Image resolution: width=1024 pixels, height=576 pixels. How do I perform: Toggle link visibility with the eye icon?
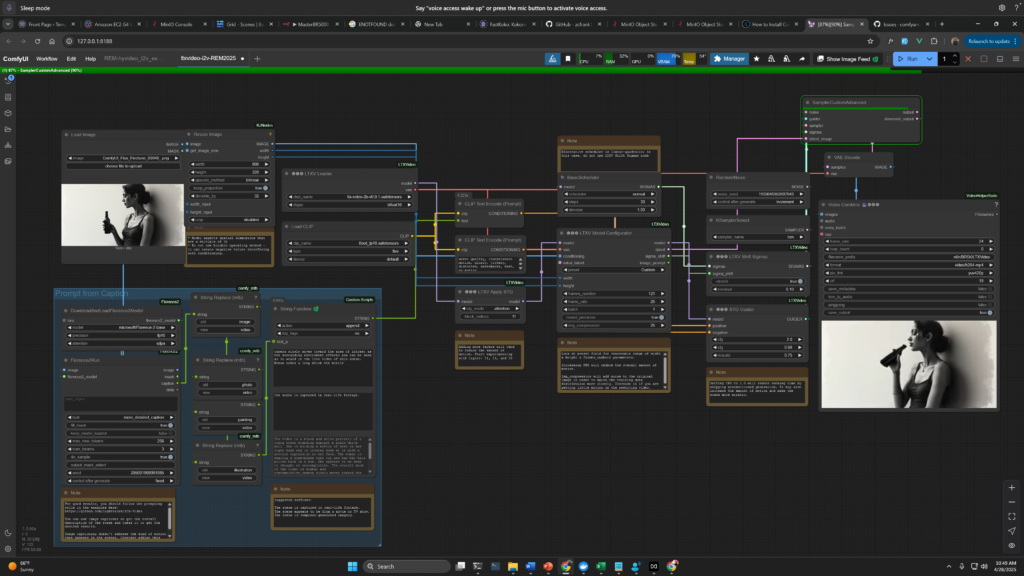coord(1012,545)
